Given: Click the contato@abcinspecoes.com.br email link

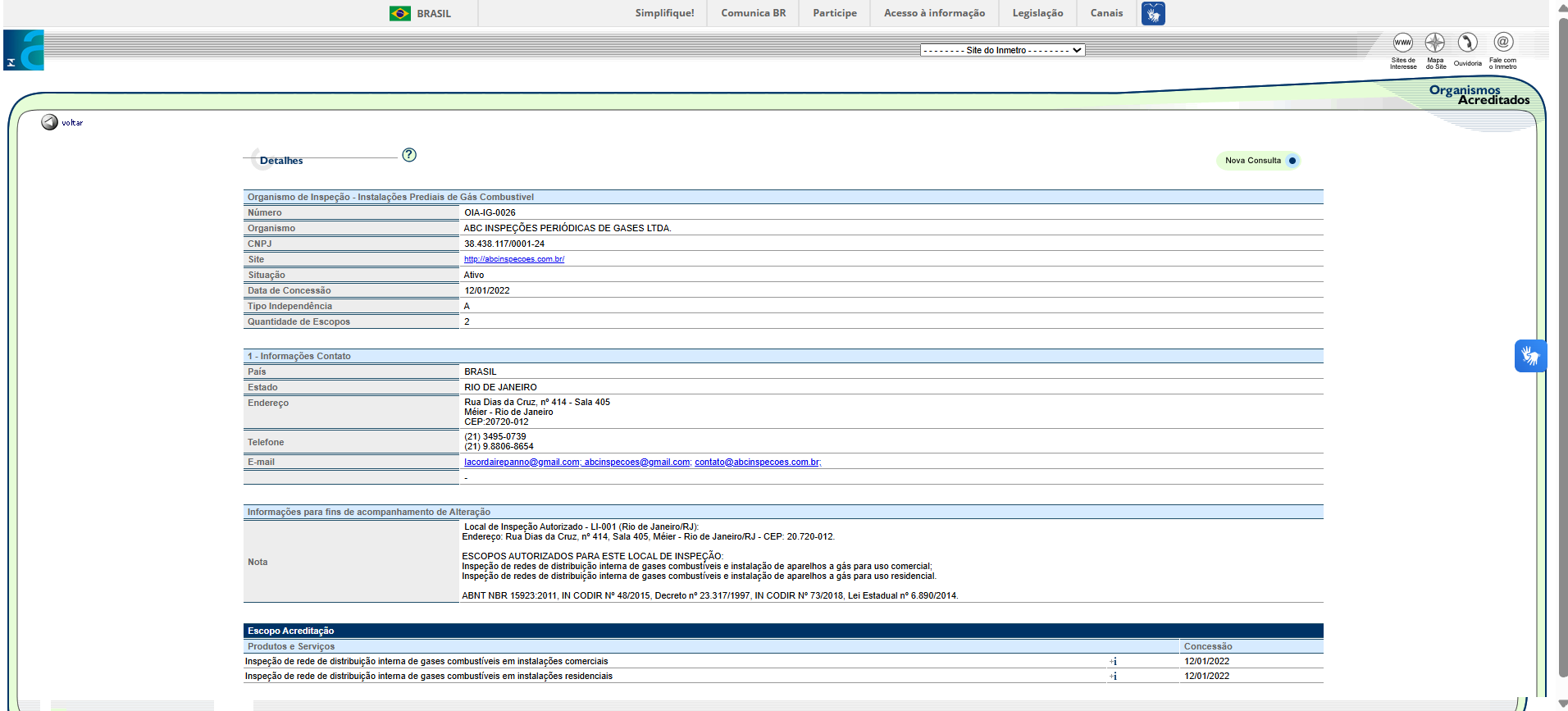Looking at the screenshot, I should (758, 463).
